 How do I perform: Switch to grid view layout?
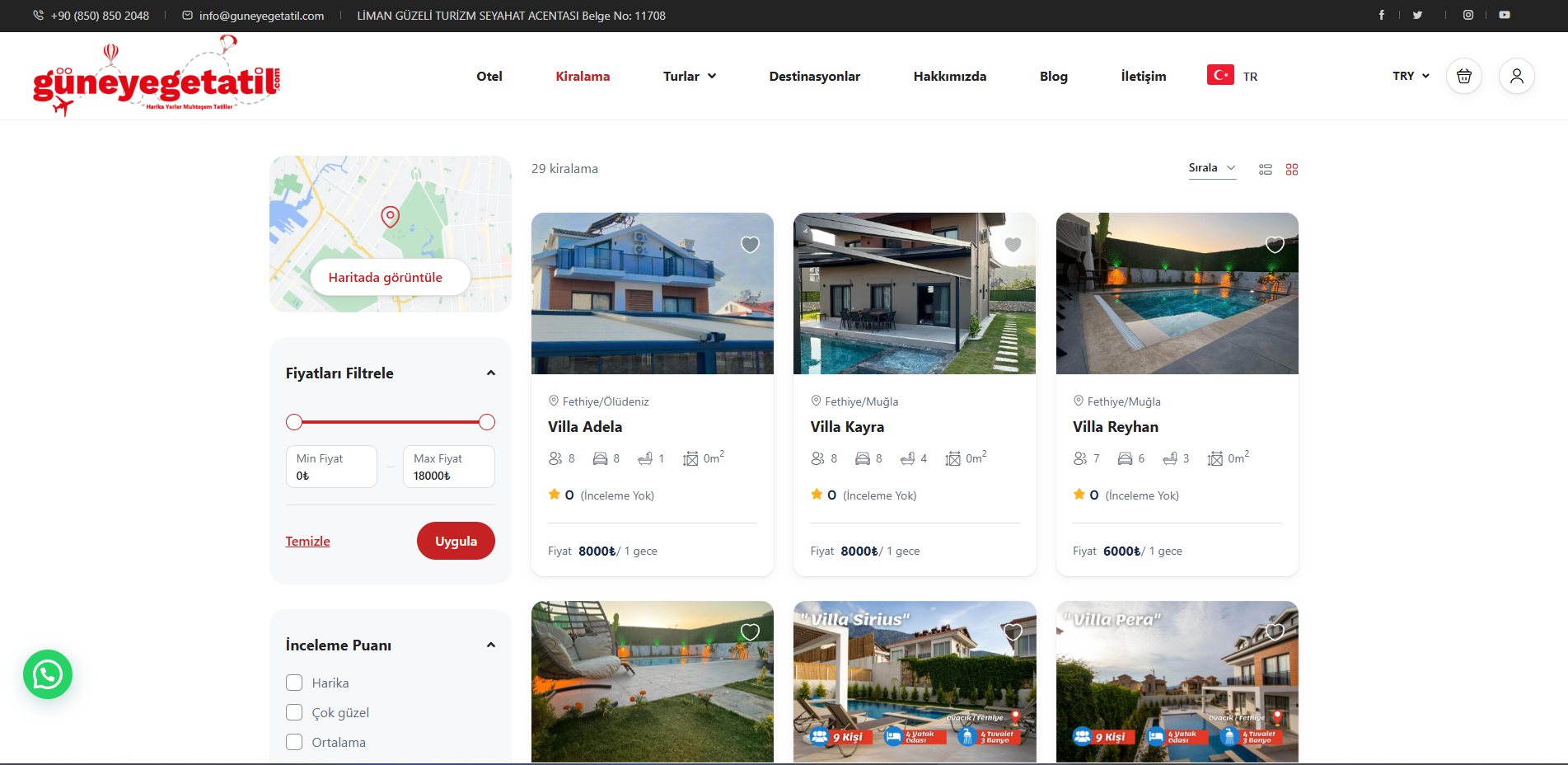(x=1292, y=170)
